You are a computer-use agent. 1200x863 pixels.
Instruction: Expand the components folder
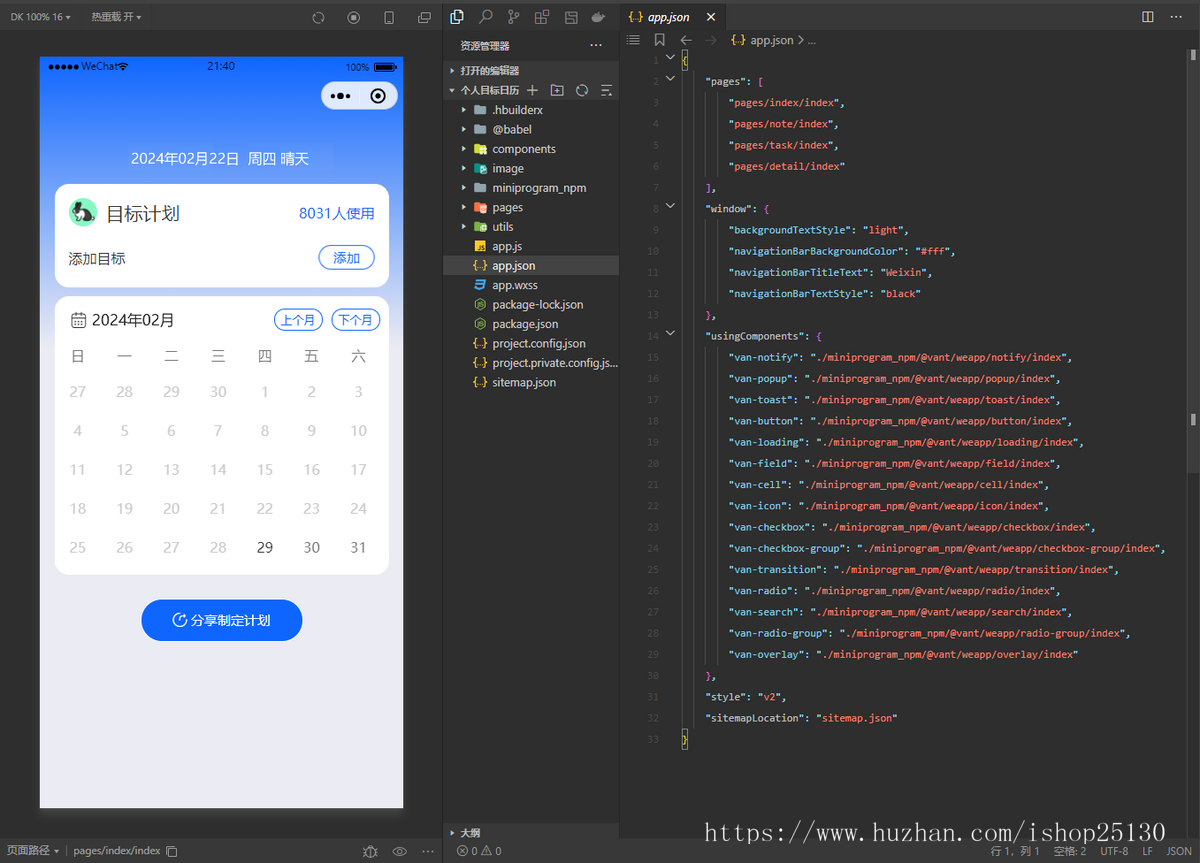coord(531,149)
